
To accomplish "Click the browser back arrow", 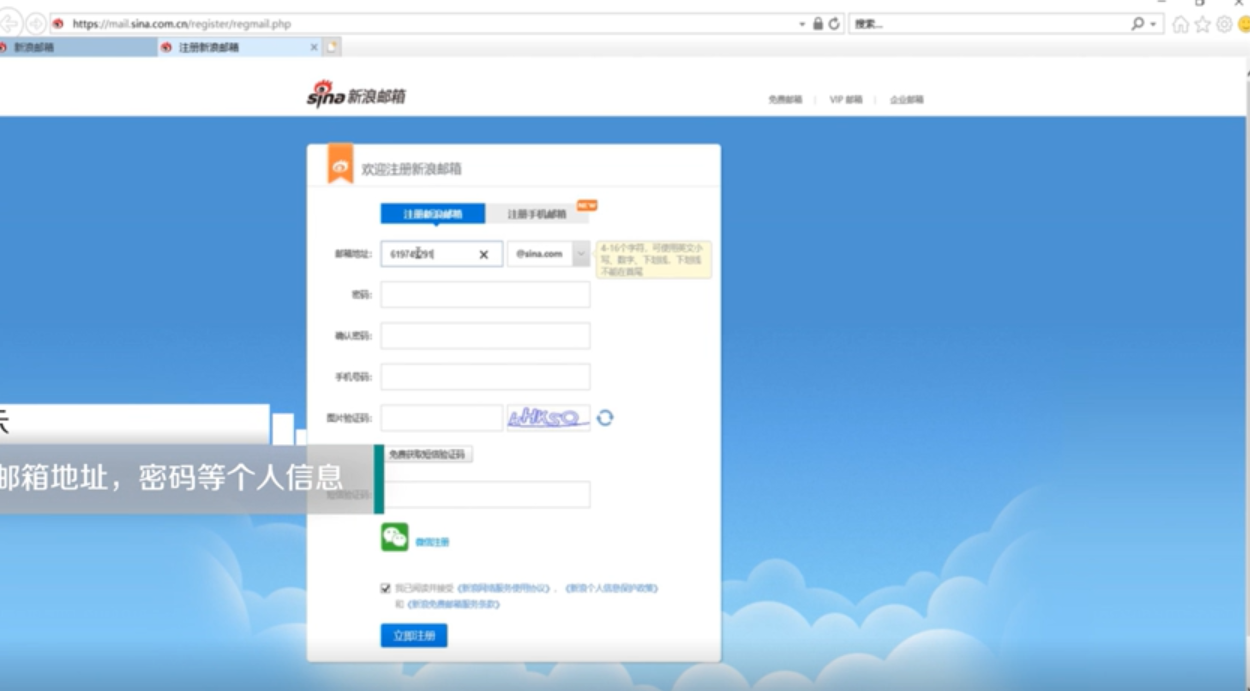I will (9, 23).
